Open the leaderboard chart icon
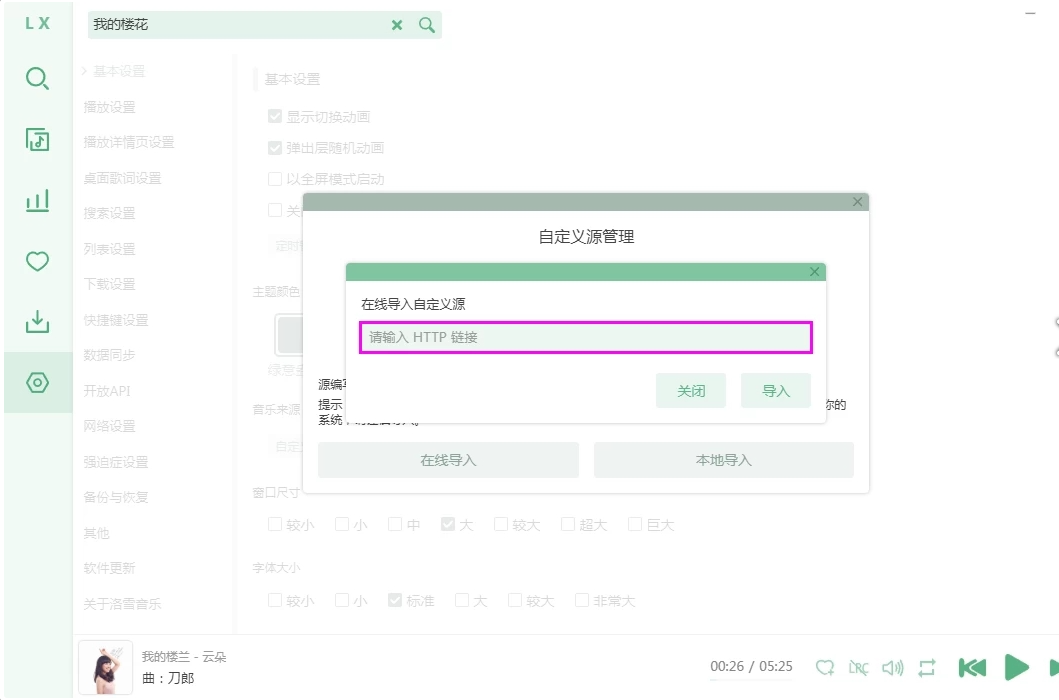1059x700 pixels. (x=37, y=202)
